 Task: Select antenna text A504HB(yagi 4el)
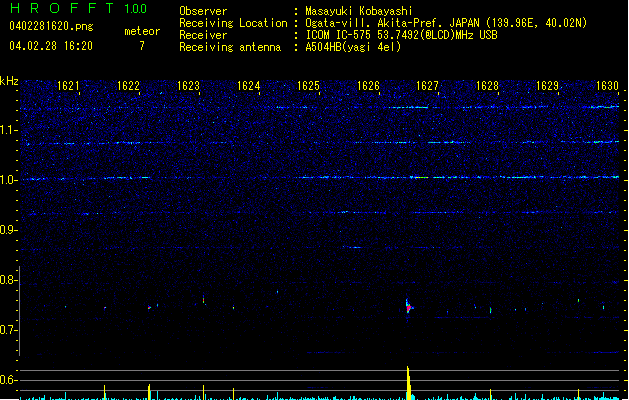click(x=353, y=47)
